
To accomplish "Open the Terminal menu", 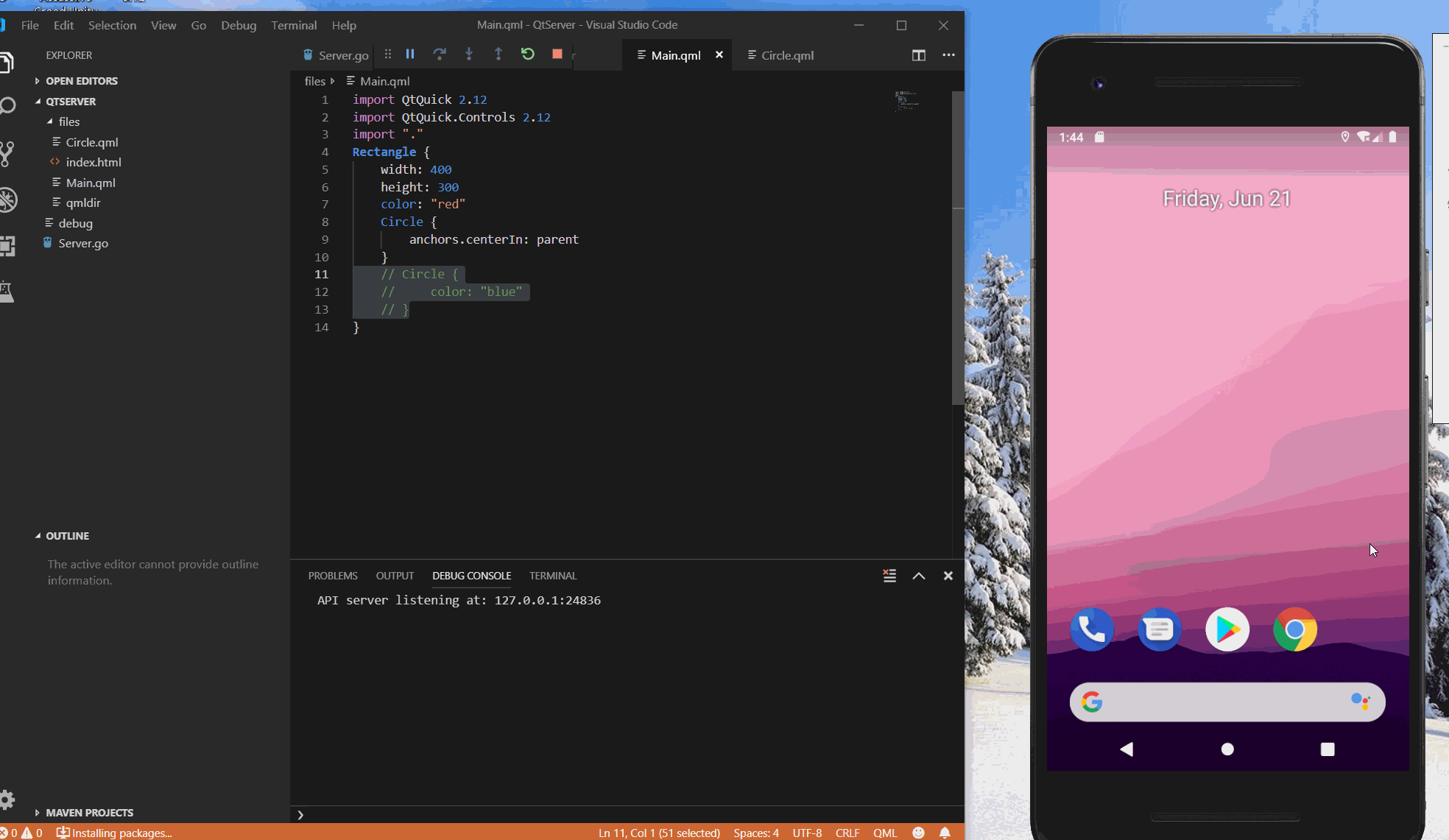I will pos(294,25).
